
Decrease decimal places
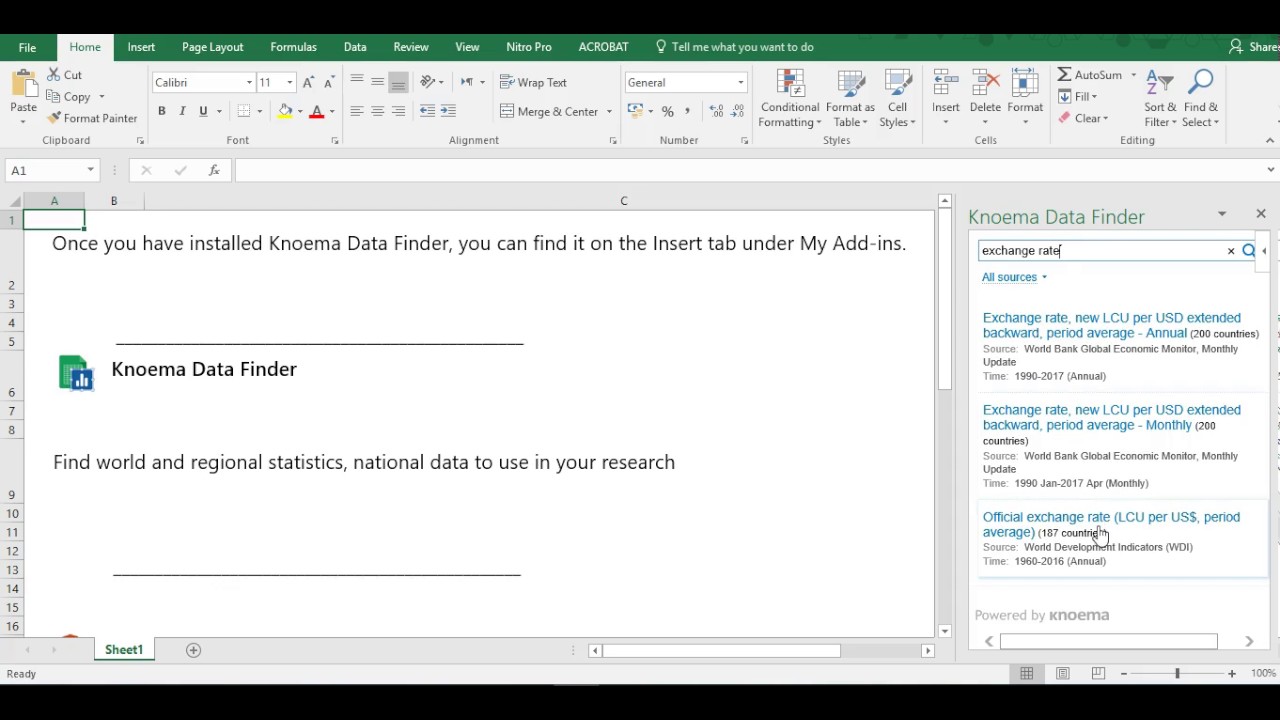click(x=738, y=111)
